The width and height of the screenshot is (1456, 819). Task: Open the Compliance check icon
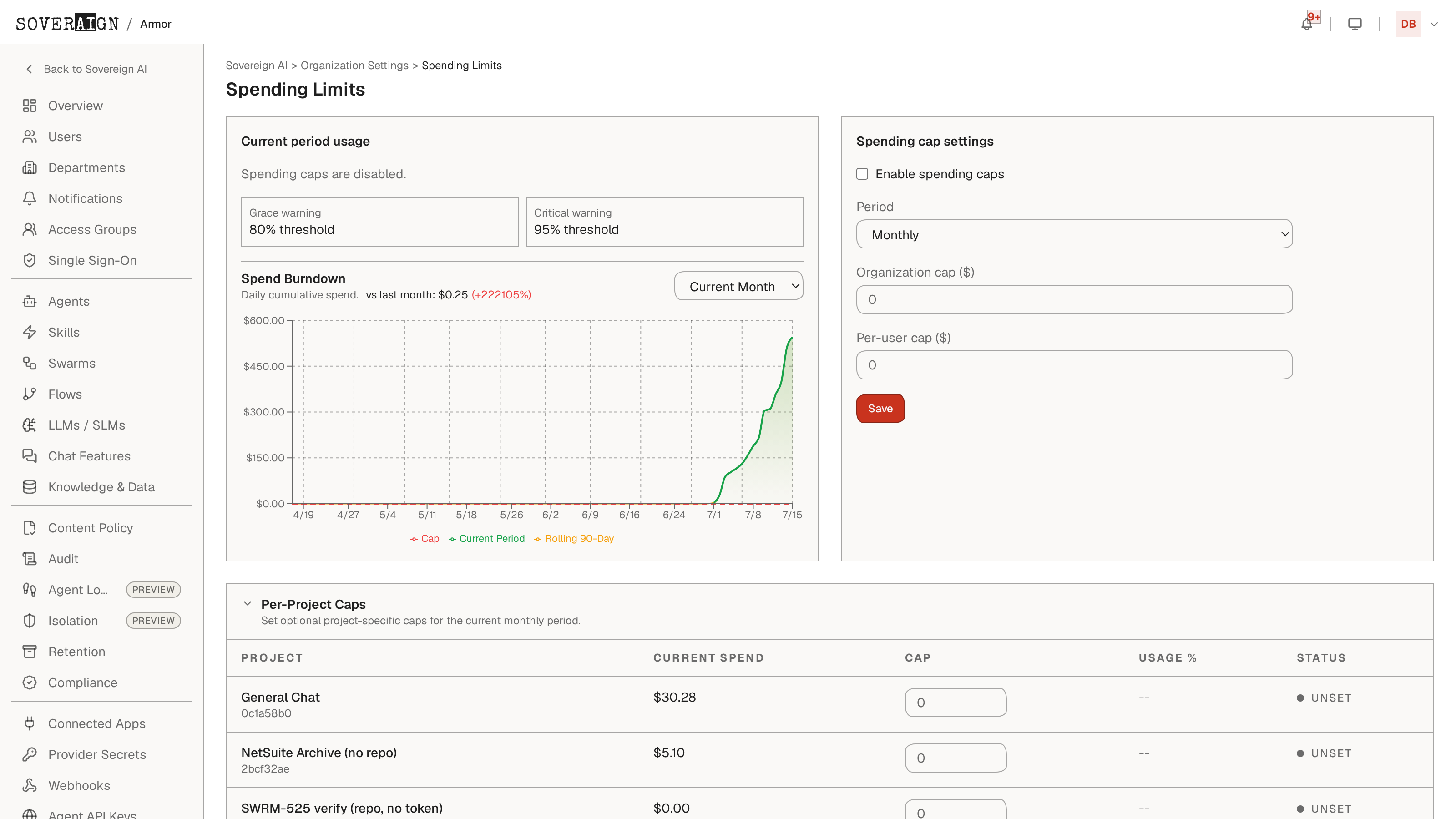tap(30, 683)
